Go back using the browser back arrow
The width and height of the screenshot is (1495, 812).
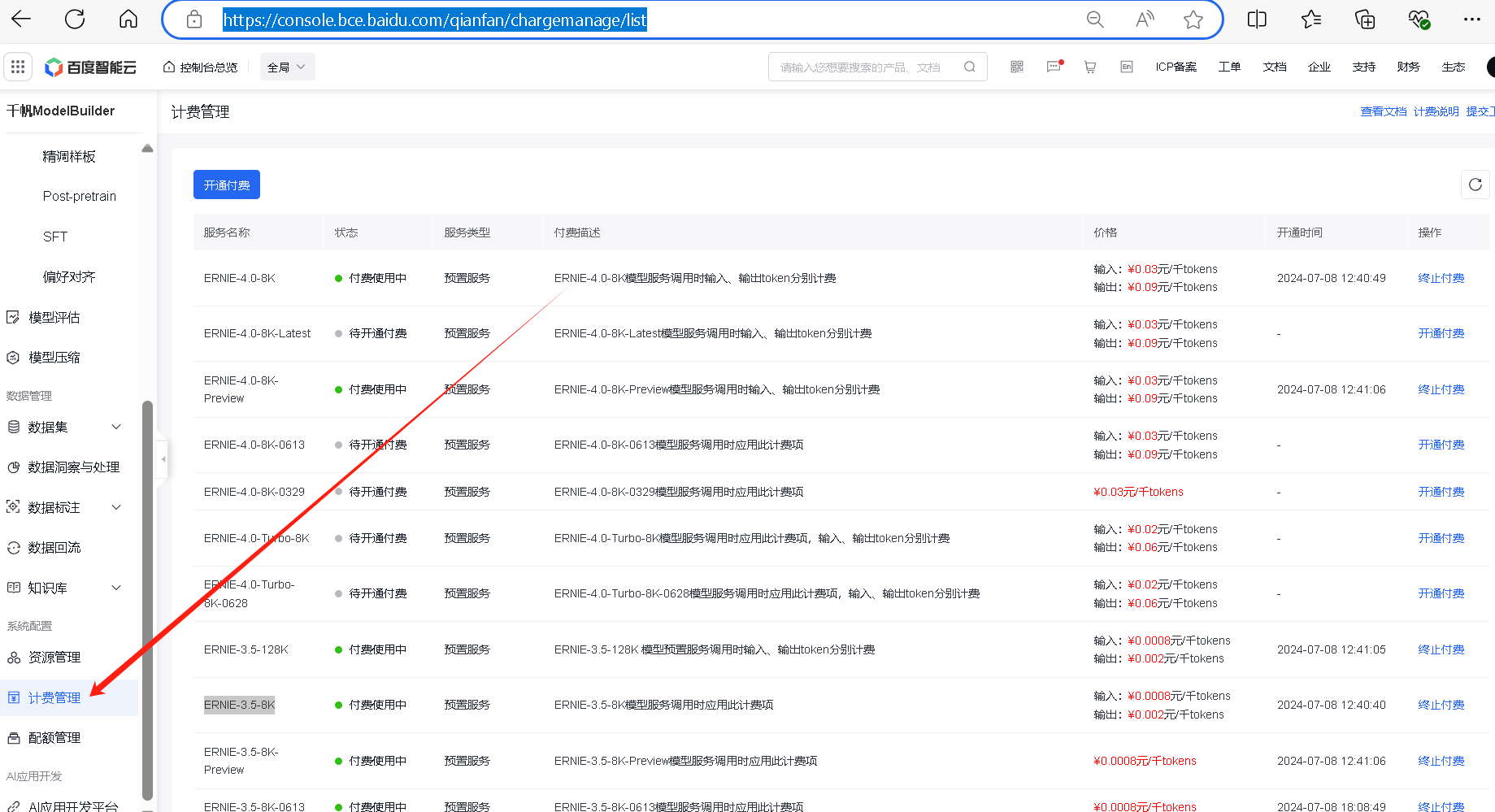(x=21, y=19)
